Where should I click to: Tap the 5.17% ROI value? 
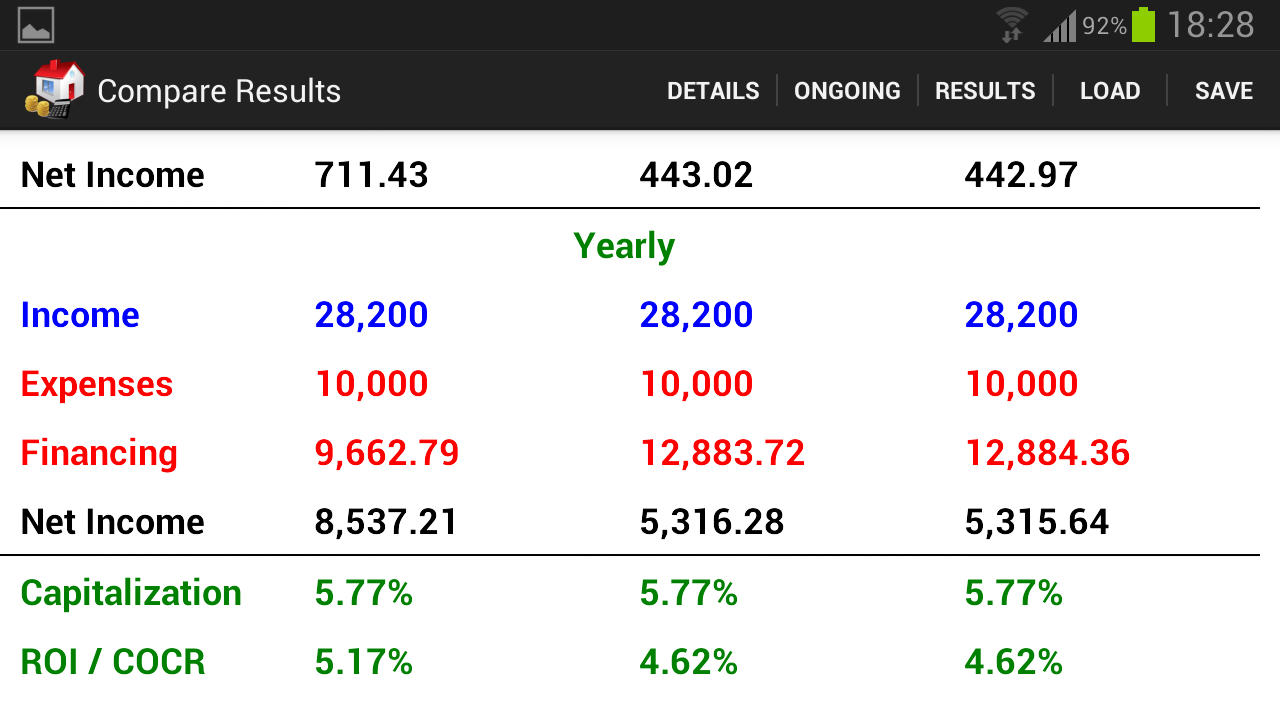363,662
